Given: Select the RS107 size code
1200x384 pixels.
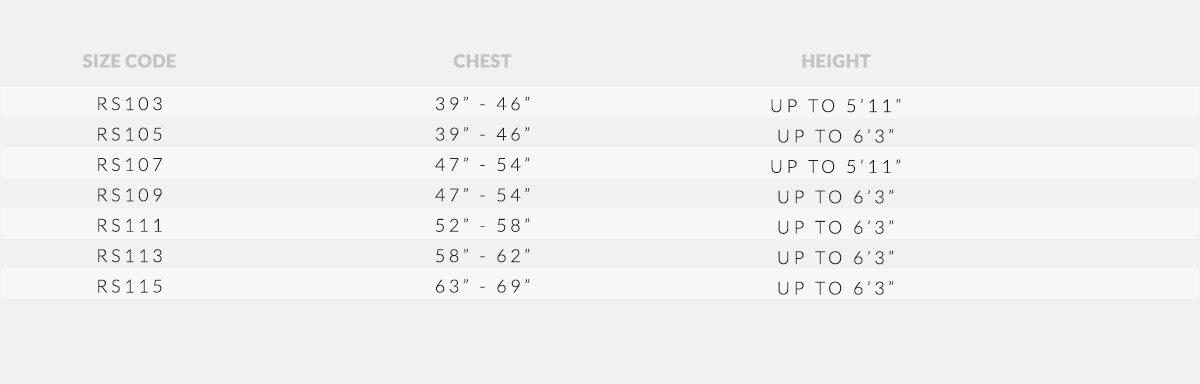Looking at the screenshot, I should (x=130, y=165).
